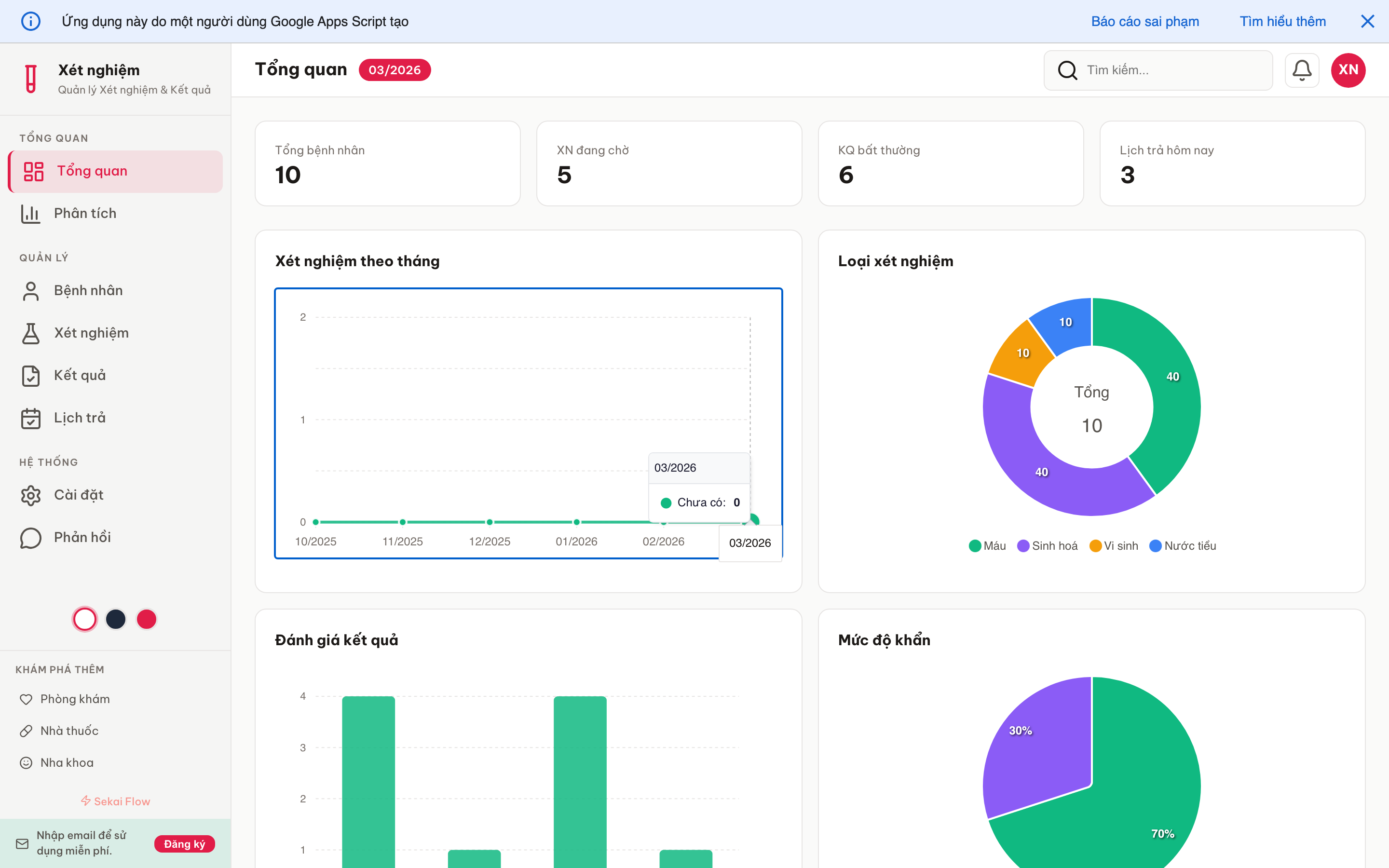Toggle the Máu legend in the donut chart
1389x868 pixels.
(x=986, y=545)
